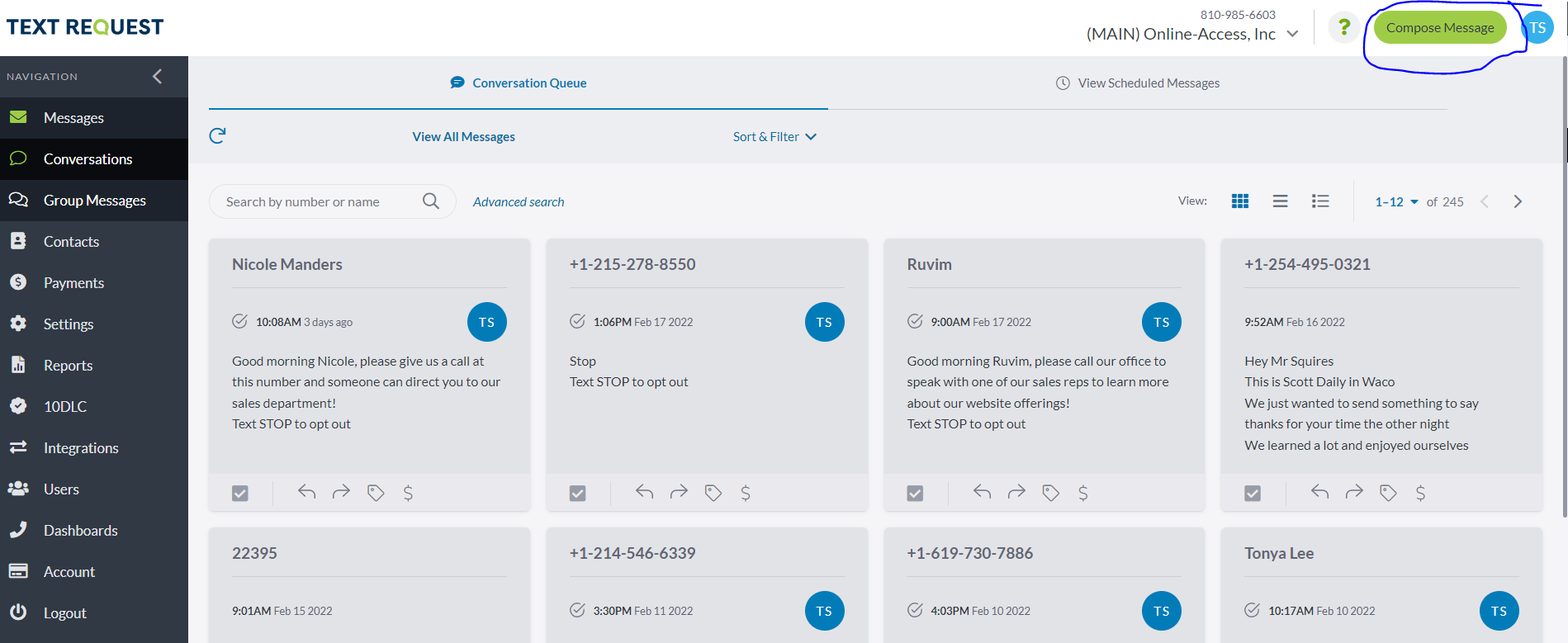The width and height of the screenshot is (1568, 643).
Task: Forward the +1-254-495-0321 conversation
Action: (1354, 493)
